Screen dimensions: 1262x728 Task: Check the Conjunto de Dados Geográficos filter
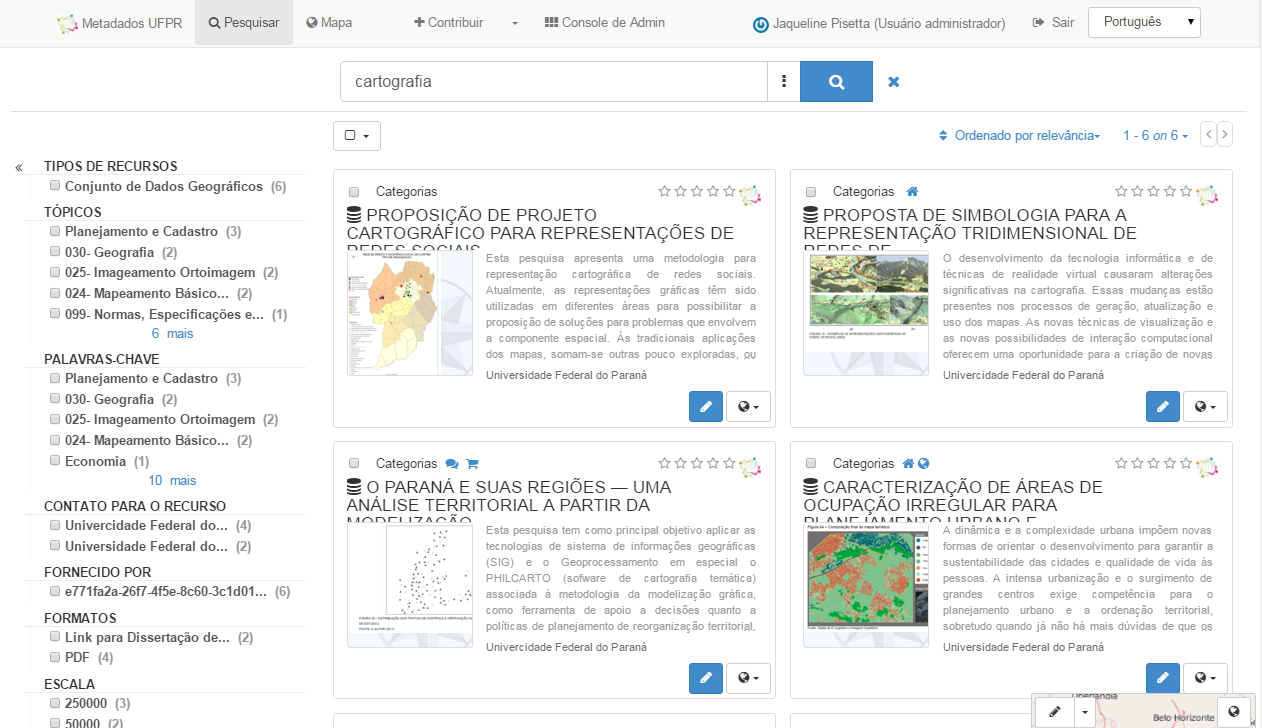tap(55, 186)
